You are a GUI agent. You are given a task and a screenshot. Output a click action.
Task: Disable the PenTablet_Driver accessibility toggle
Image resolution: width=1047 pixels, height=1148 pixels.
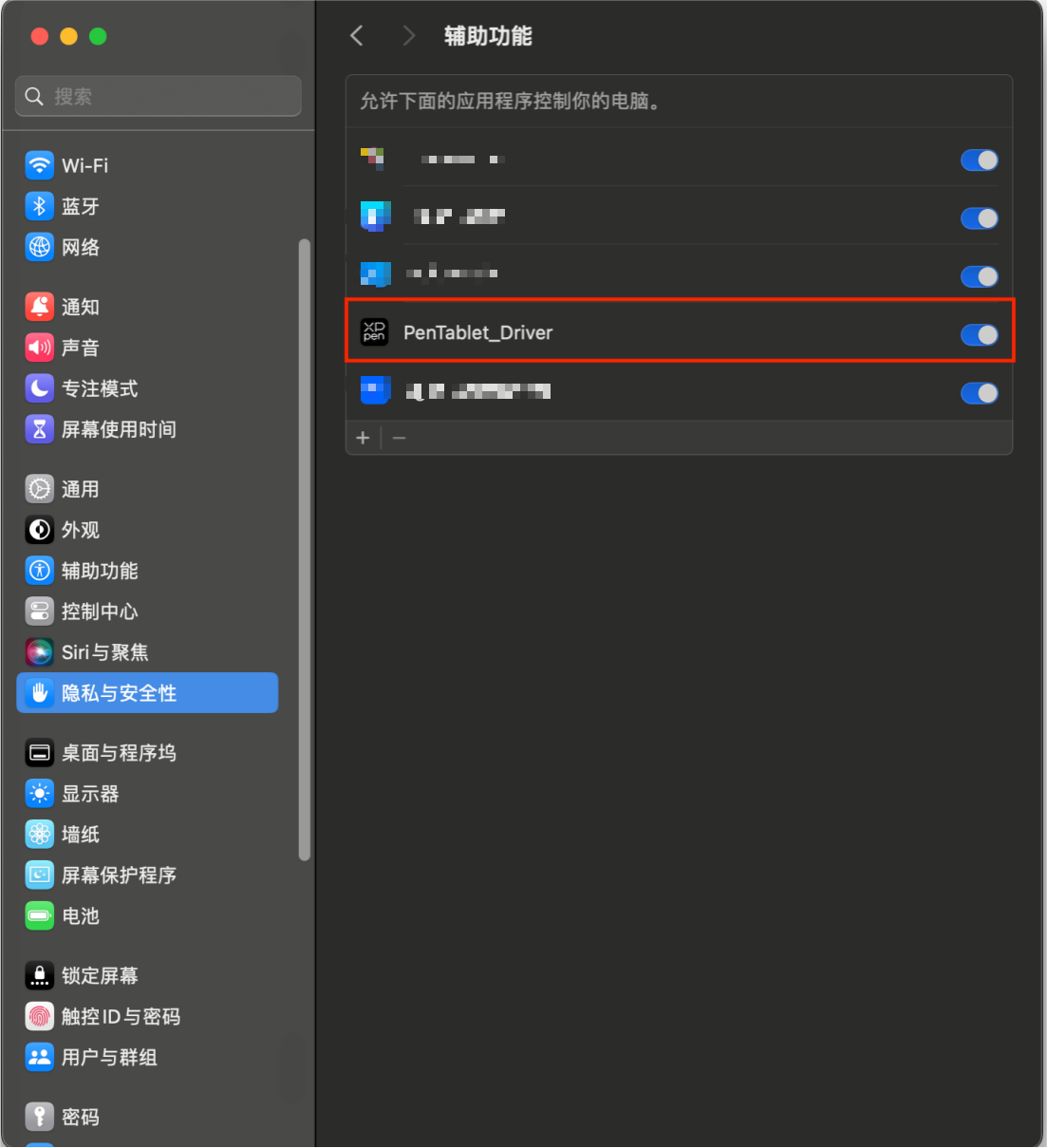pyautogui.click(x=979, y=334)
